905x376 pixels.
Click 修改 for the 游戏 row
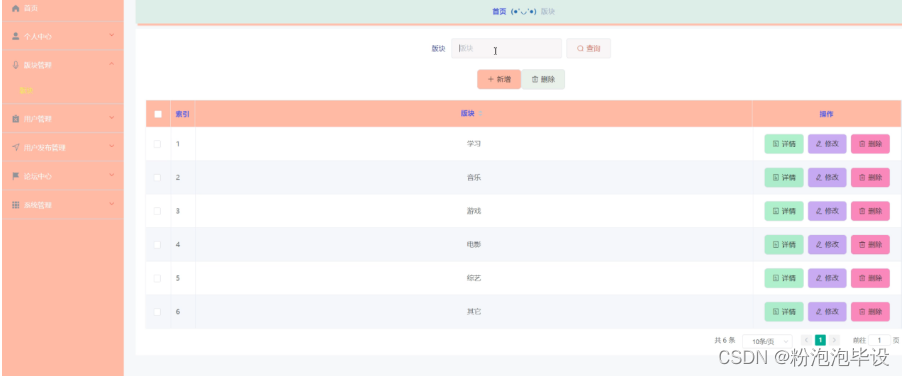pyautogui.click(x=827, y=211)
